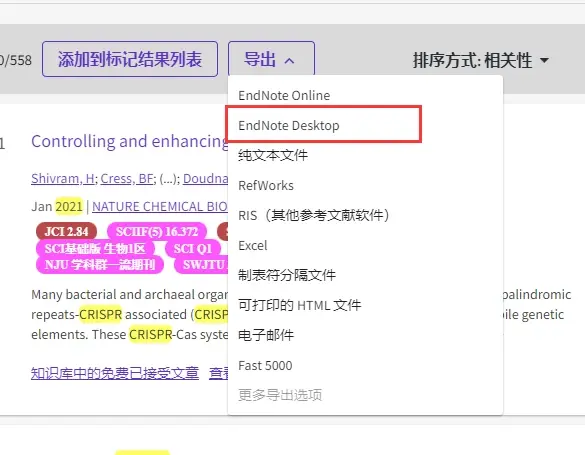Open 排序方式: 相关性 sort dropdown
The width and height of the screenshot is (585, 455).
pyautogui.click(x=481, y=60)
